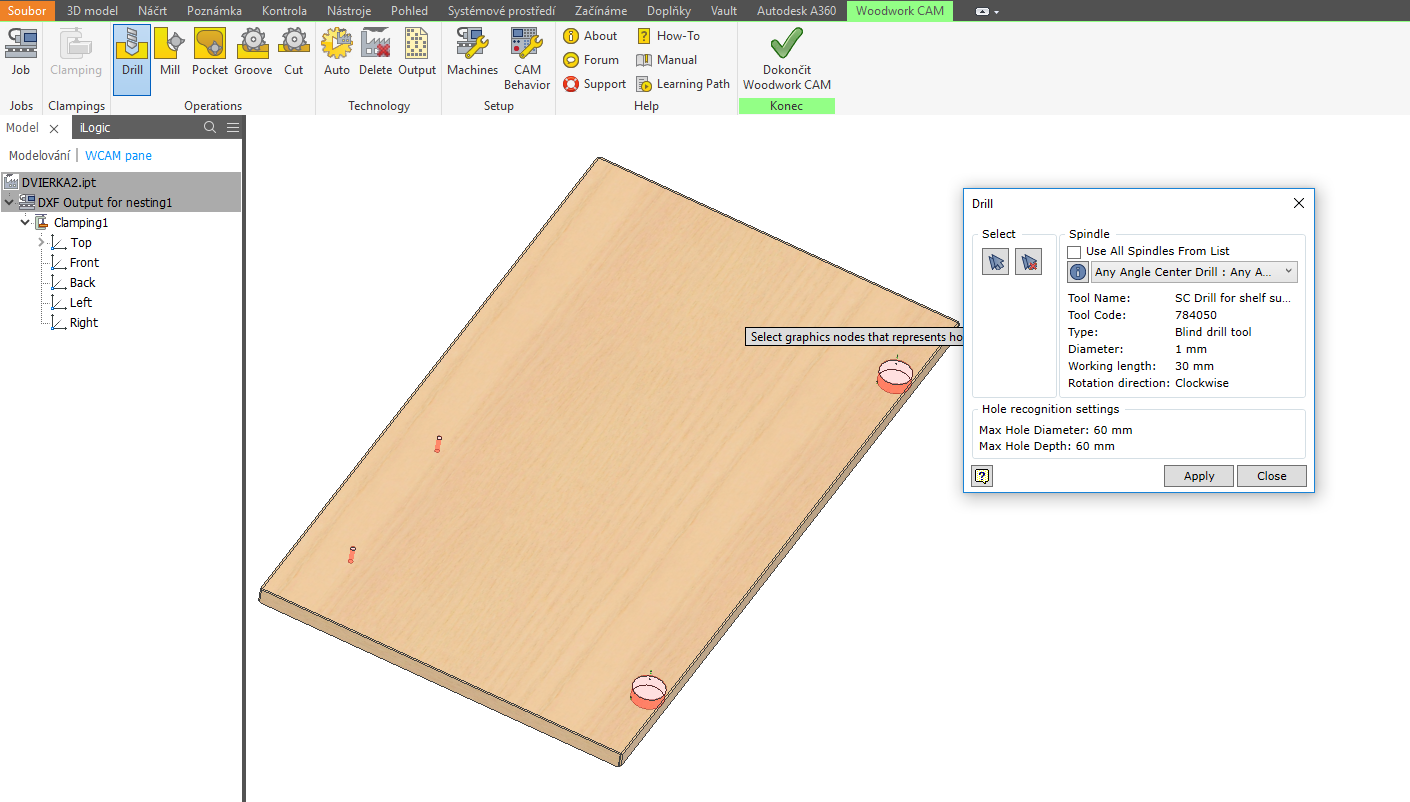Open the Machines setup tool
The image size is (1410, 802).
(x=471, y=58)
